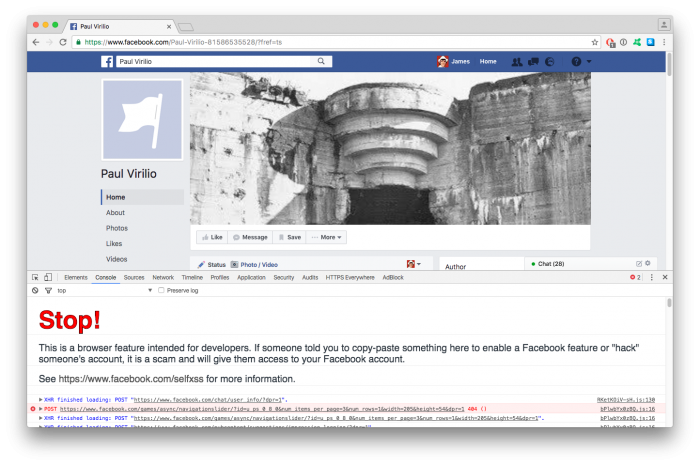Viewport: 700px width, 466px height.
Task: Open DevTools three-dot customize menu
Action: 651,277
